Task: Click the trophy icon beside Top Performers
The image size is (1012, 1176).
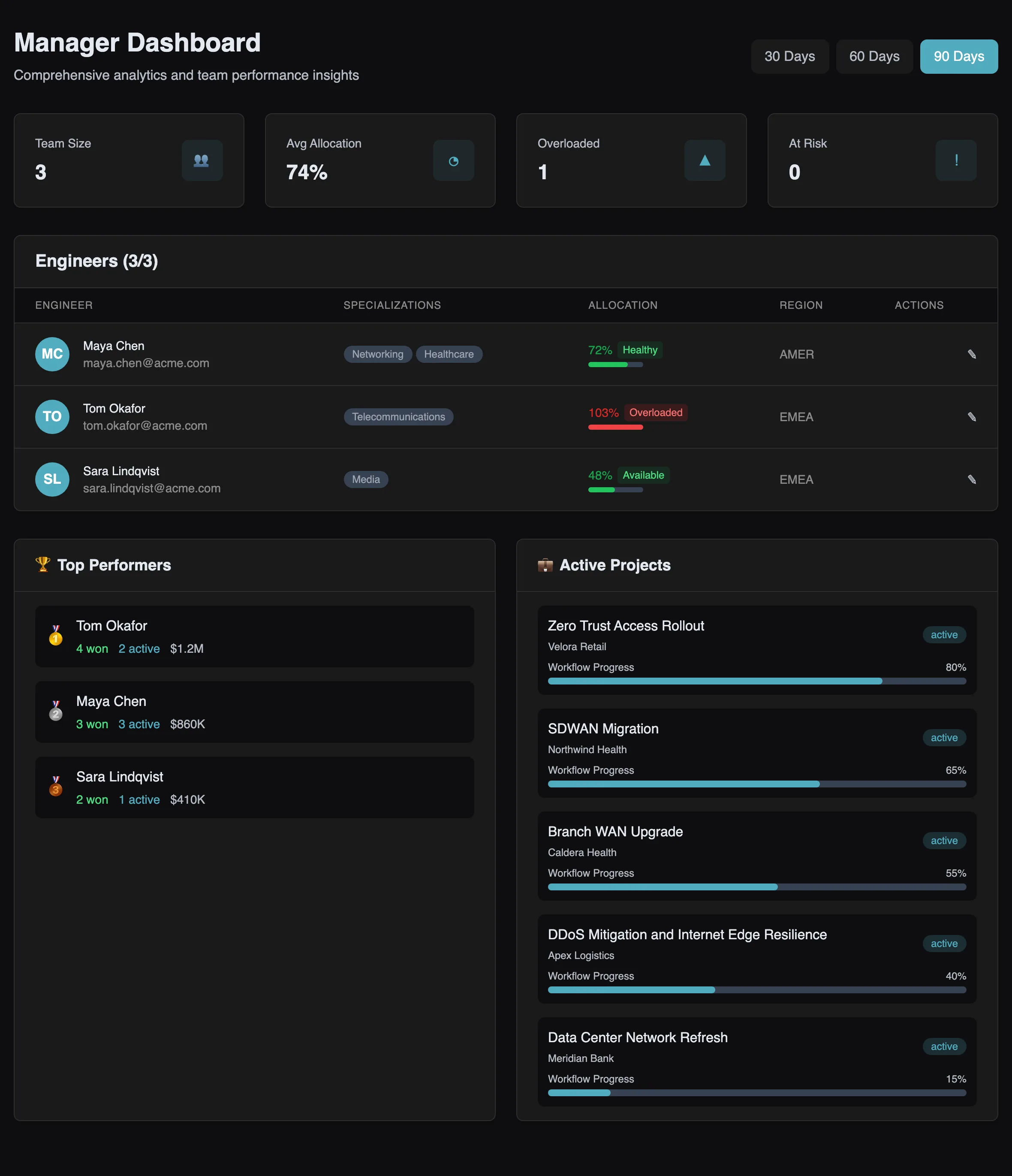Action: (x=42, y=565)
